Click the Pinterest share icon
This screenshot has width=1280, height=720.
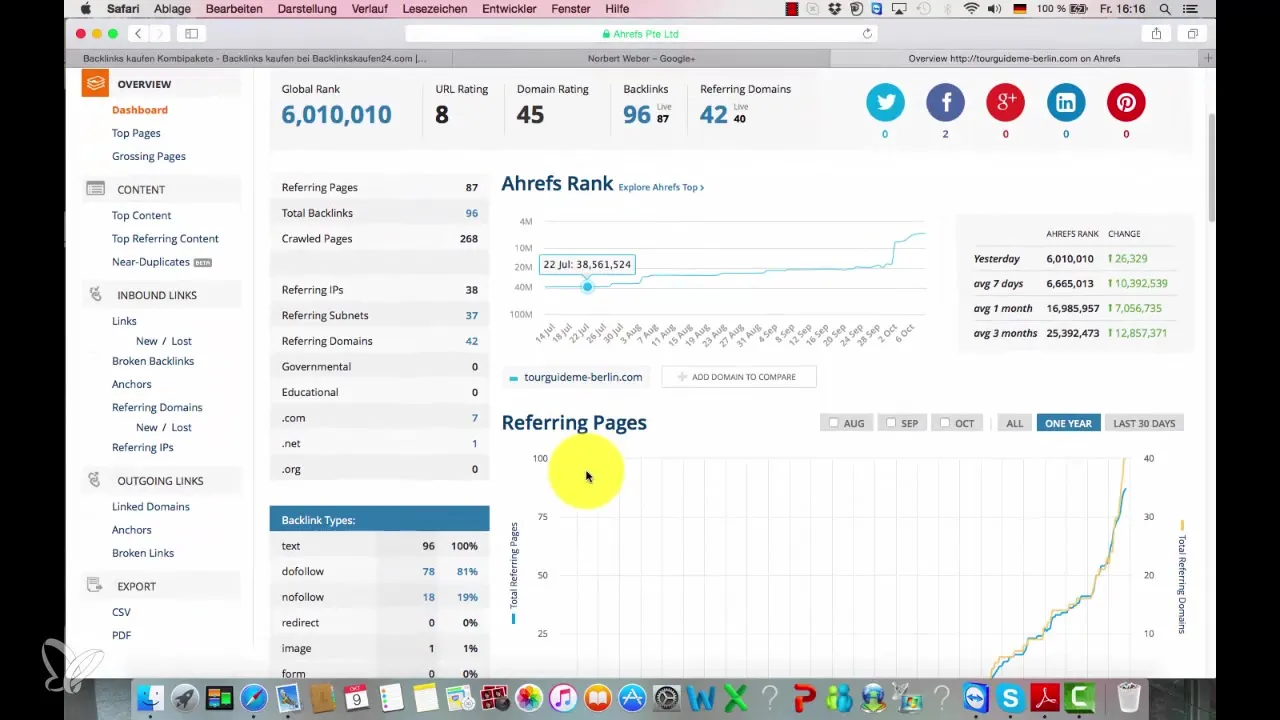1126,102
